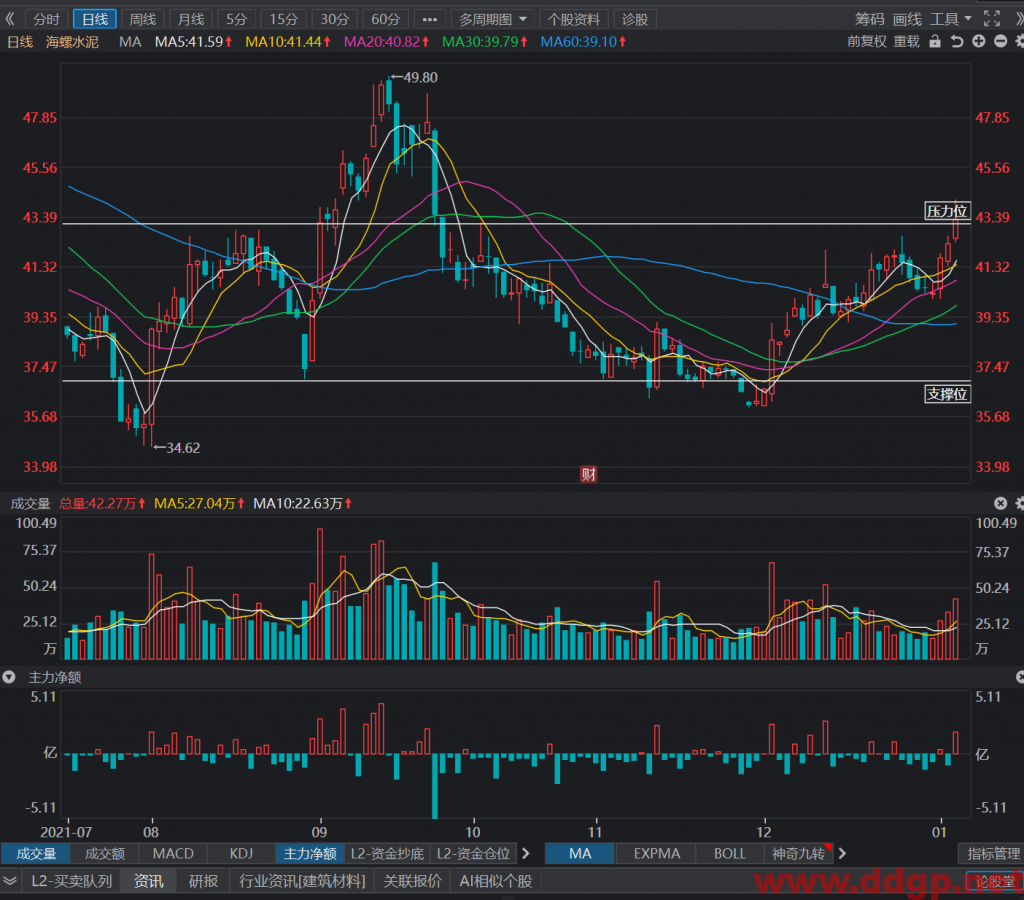Viewport: 1024px width, 900px height.
Task: Open the 工具 dropdown menu
Action: click(950, 19)
